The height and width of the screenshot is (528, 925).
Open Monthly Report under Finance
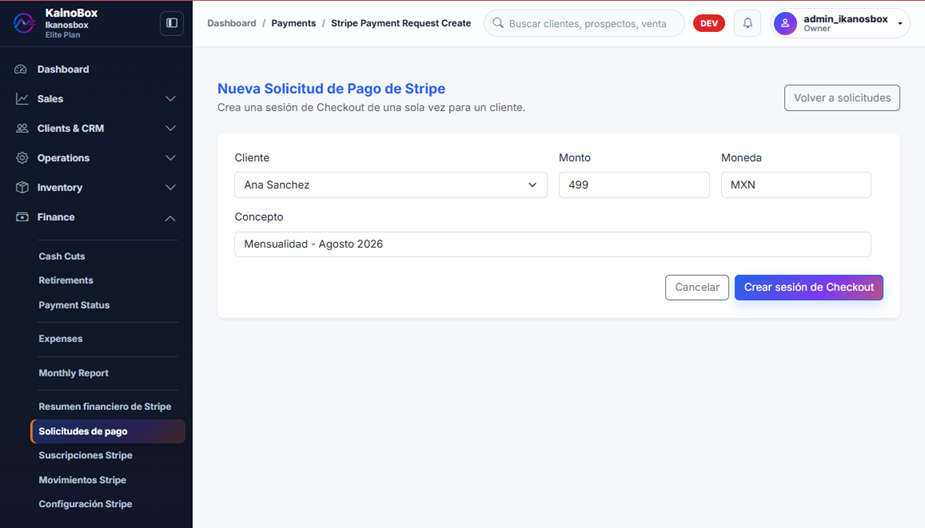[x=74, y=373]
